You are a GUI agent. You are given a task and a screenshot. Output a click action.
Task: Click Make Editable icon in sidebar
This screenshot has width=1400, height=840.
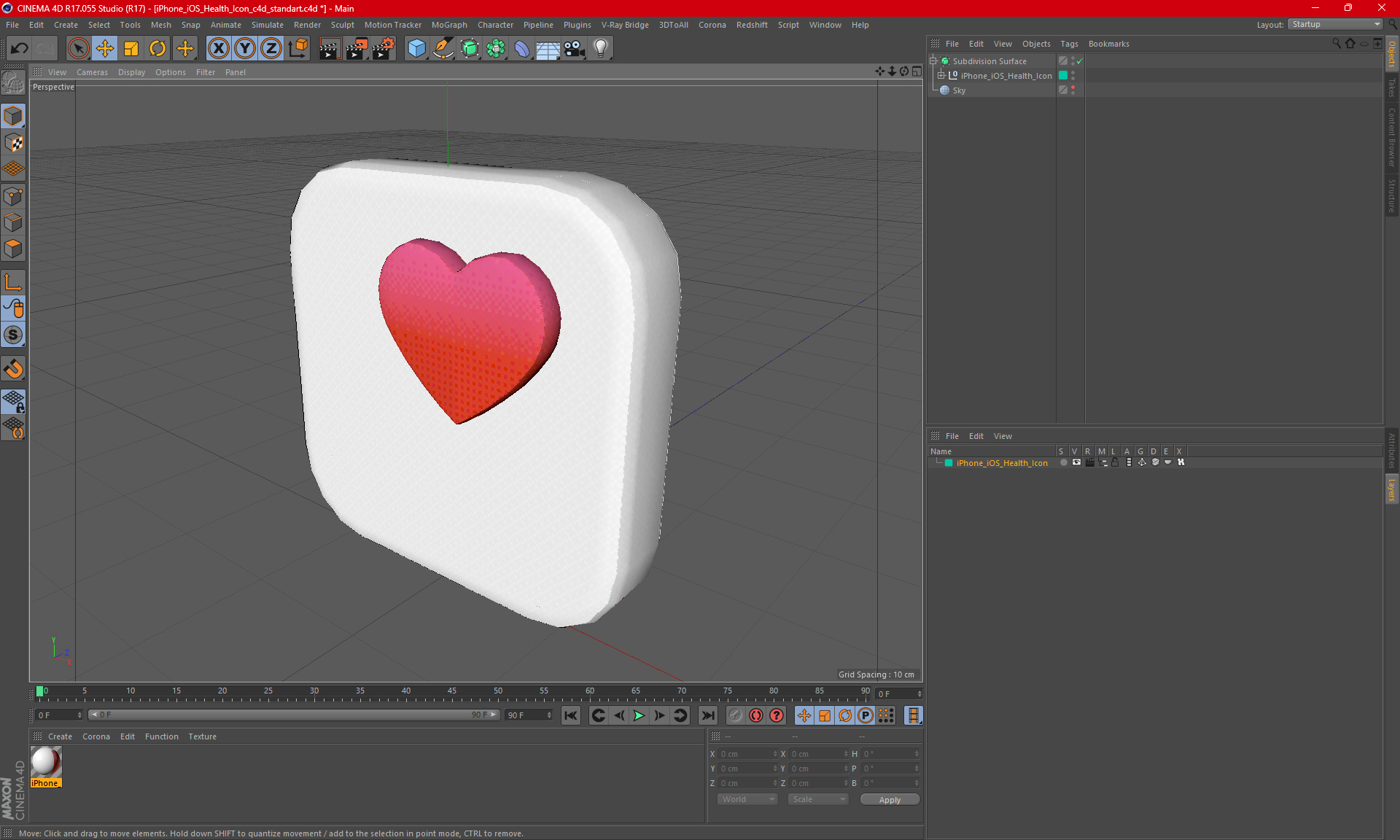[x=13, y=84]
